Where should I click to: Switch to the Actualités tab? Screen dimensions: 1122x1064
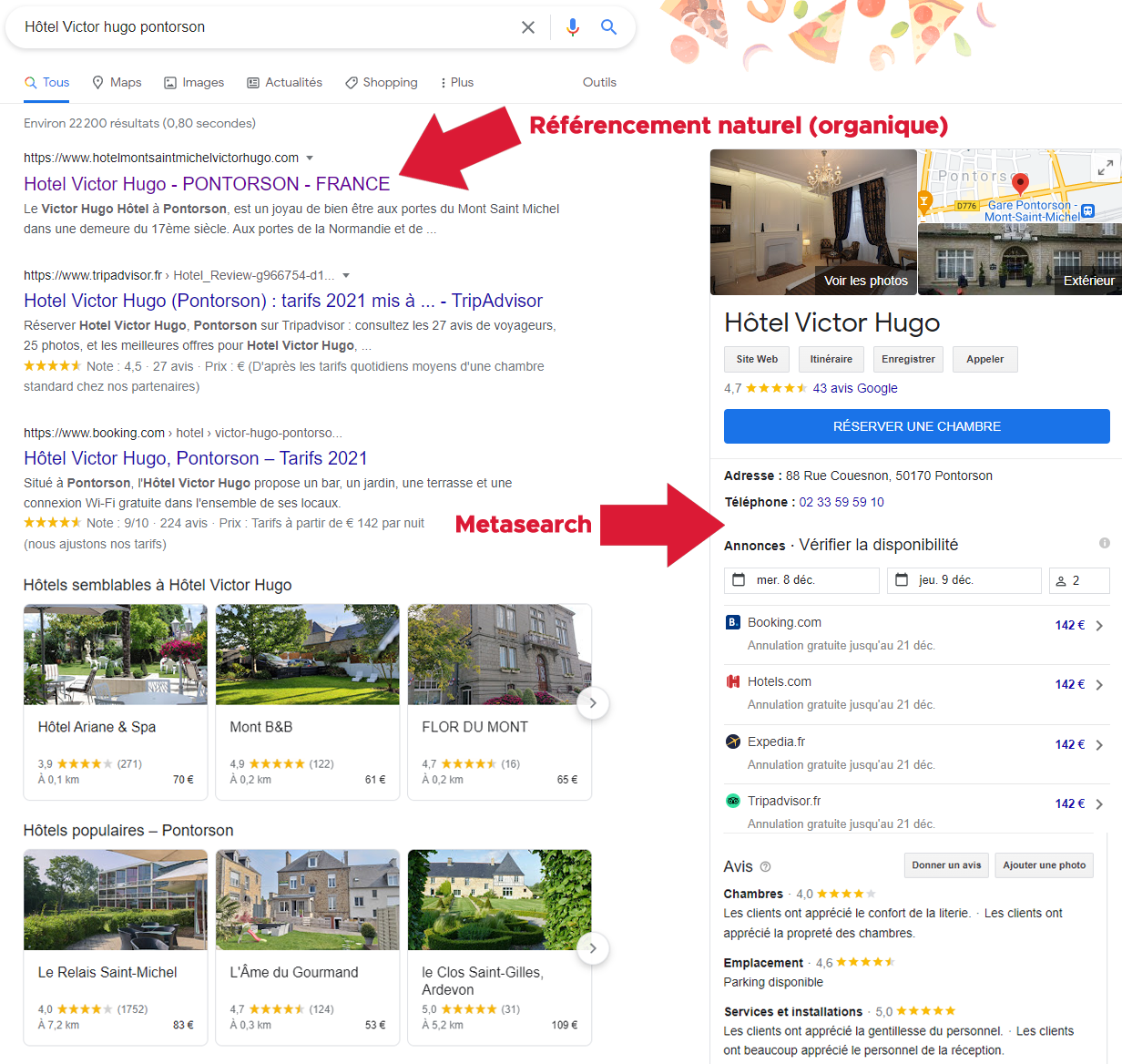pyautogui.click(x=285, y=83)
